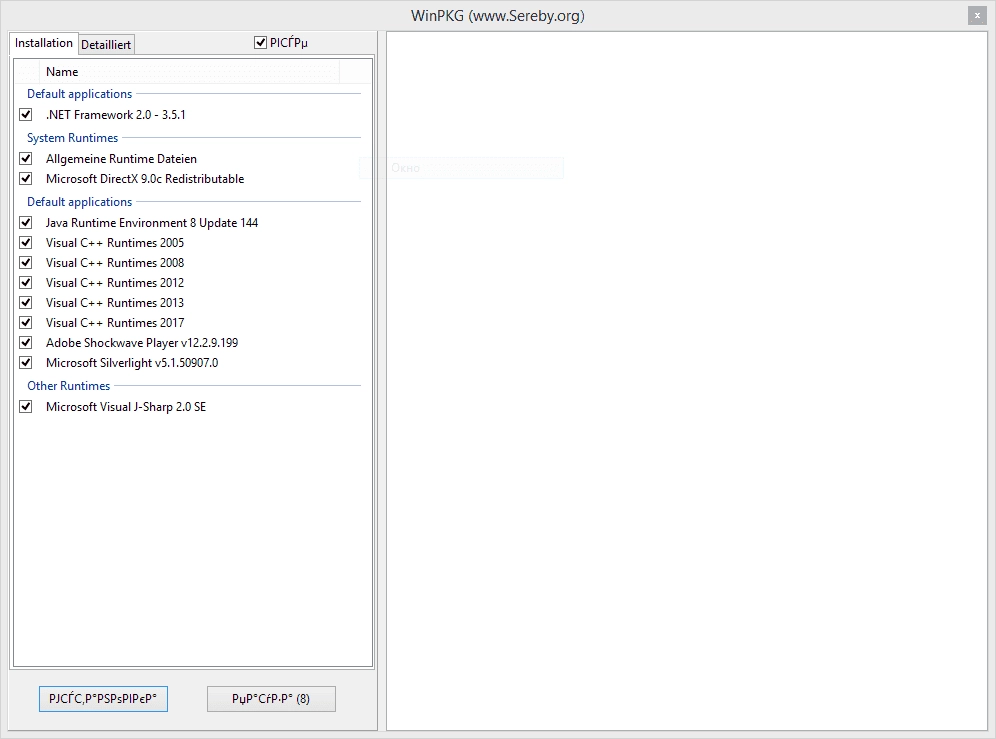Image resolution: width=996 pixels, height=739 pixels.
Task: Select 'Allgemeine Runtime Dateien' row text
Action: (x=121, y=159)
